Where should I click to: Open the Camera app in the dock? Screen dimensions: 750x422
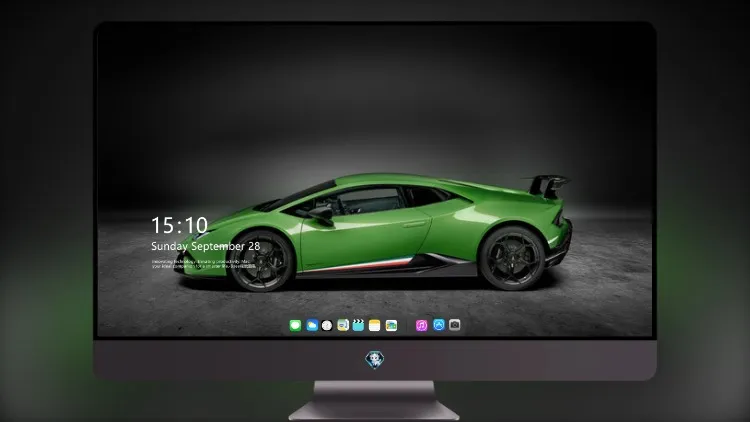455,325
